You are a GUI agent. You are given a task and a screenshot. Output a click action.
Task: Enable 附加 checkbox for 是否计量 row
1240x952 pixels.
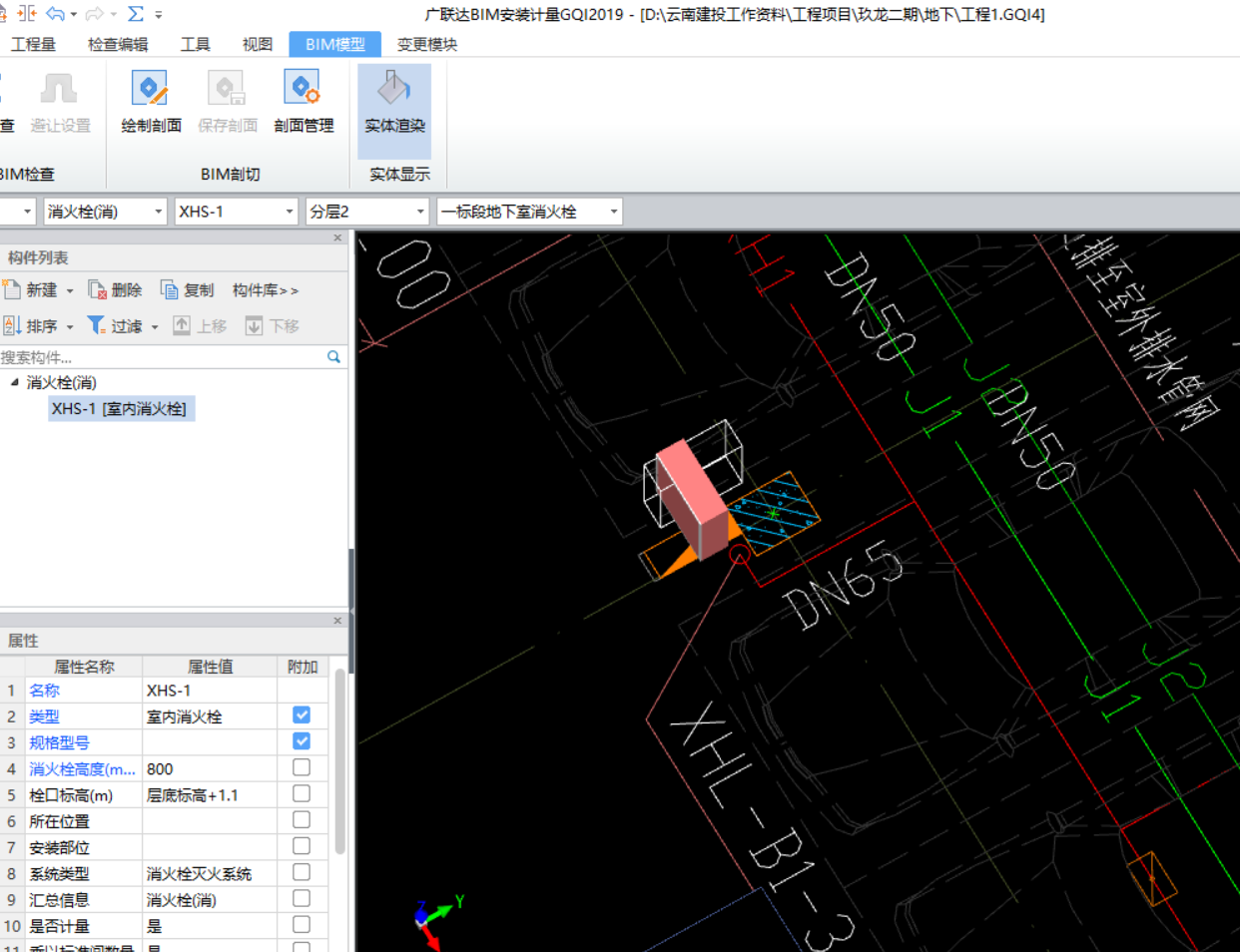(302, 924)
